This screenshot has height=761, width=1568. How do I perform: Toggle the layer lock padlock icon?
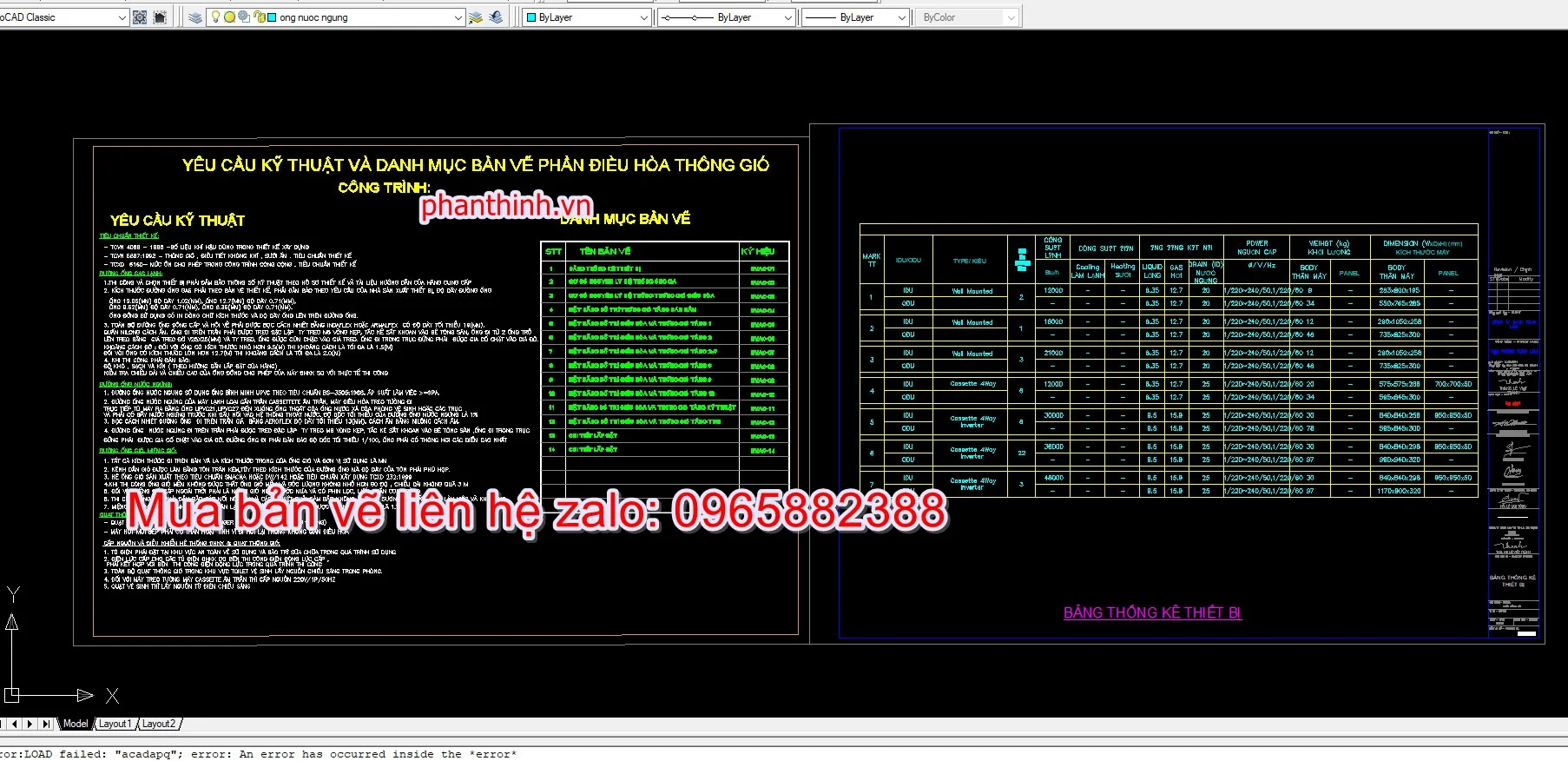pyautogui.click(x=258, y=17)
